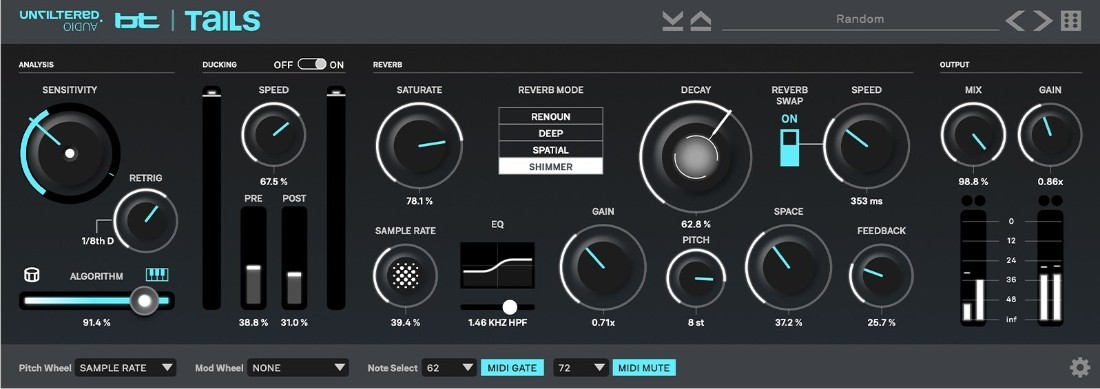Open settings with the gear icon
Screen dimensions: 1100x389
pos(1079,367)
